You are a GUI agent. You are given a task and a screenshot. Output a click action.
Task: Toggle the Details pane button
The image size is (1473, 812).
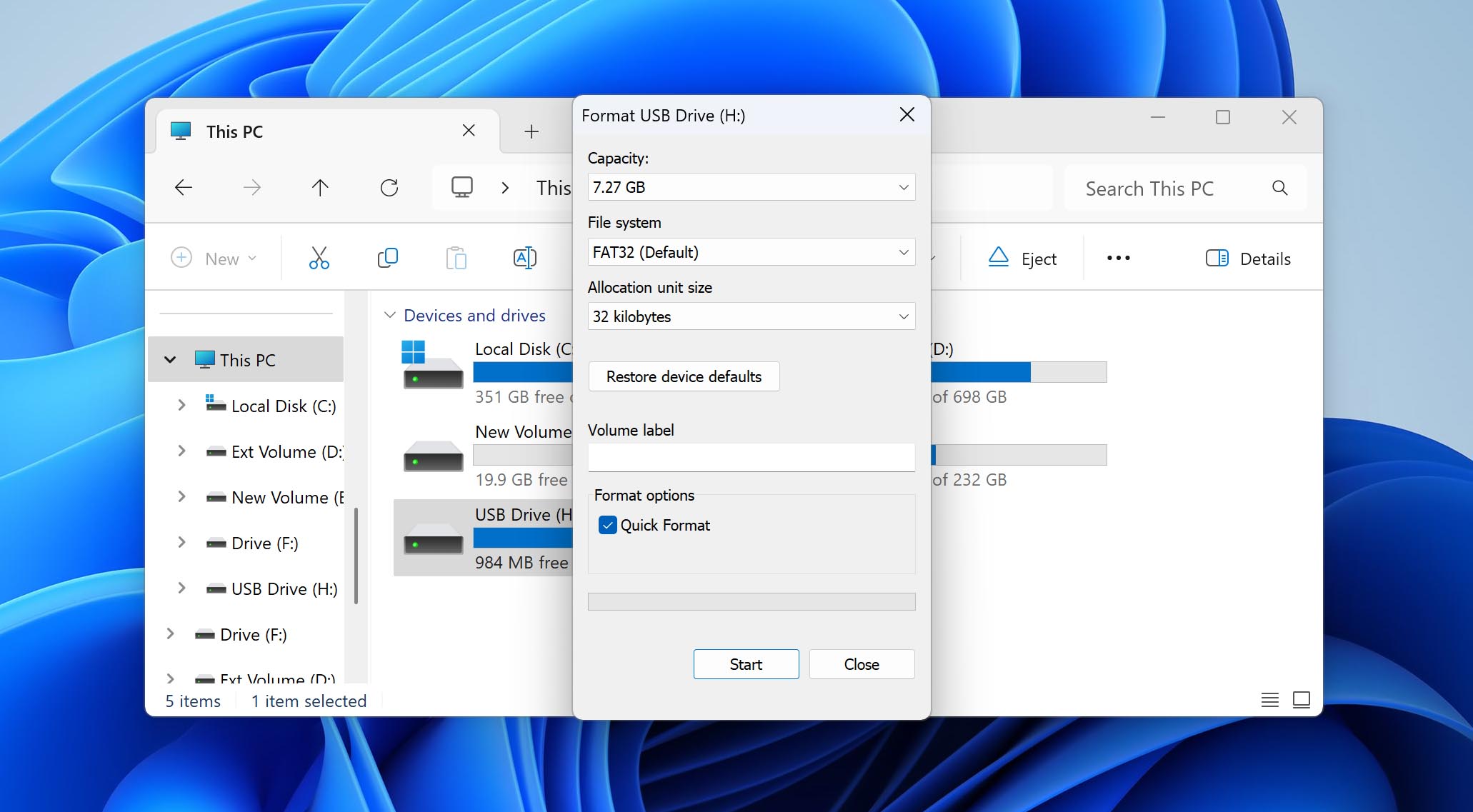[x=1248, y=259]
